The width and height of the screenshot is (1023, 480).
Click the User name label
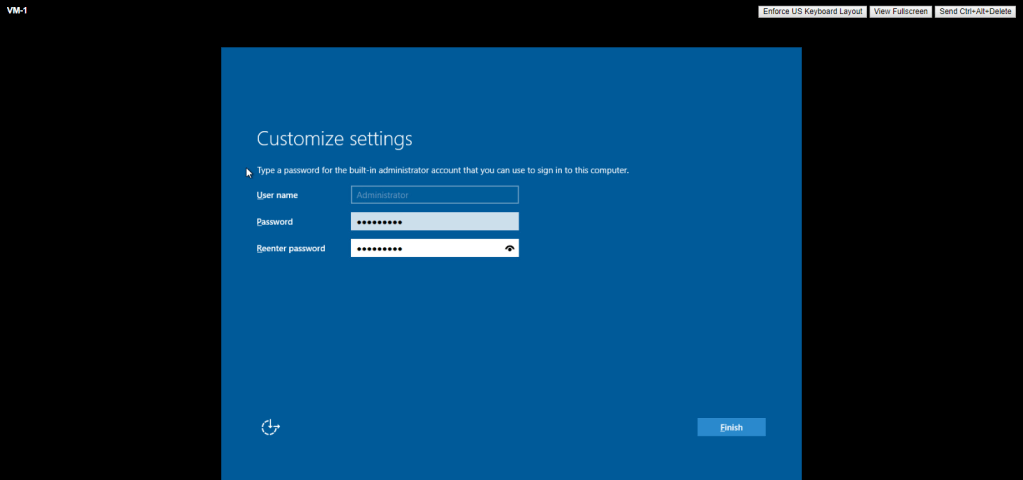point(277,195)
